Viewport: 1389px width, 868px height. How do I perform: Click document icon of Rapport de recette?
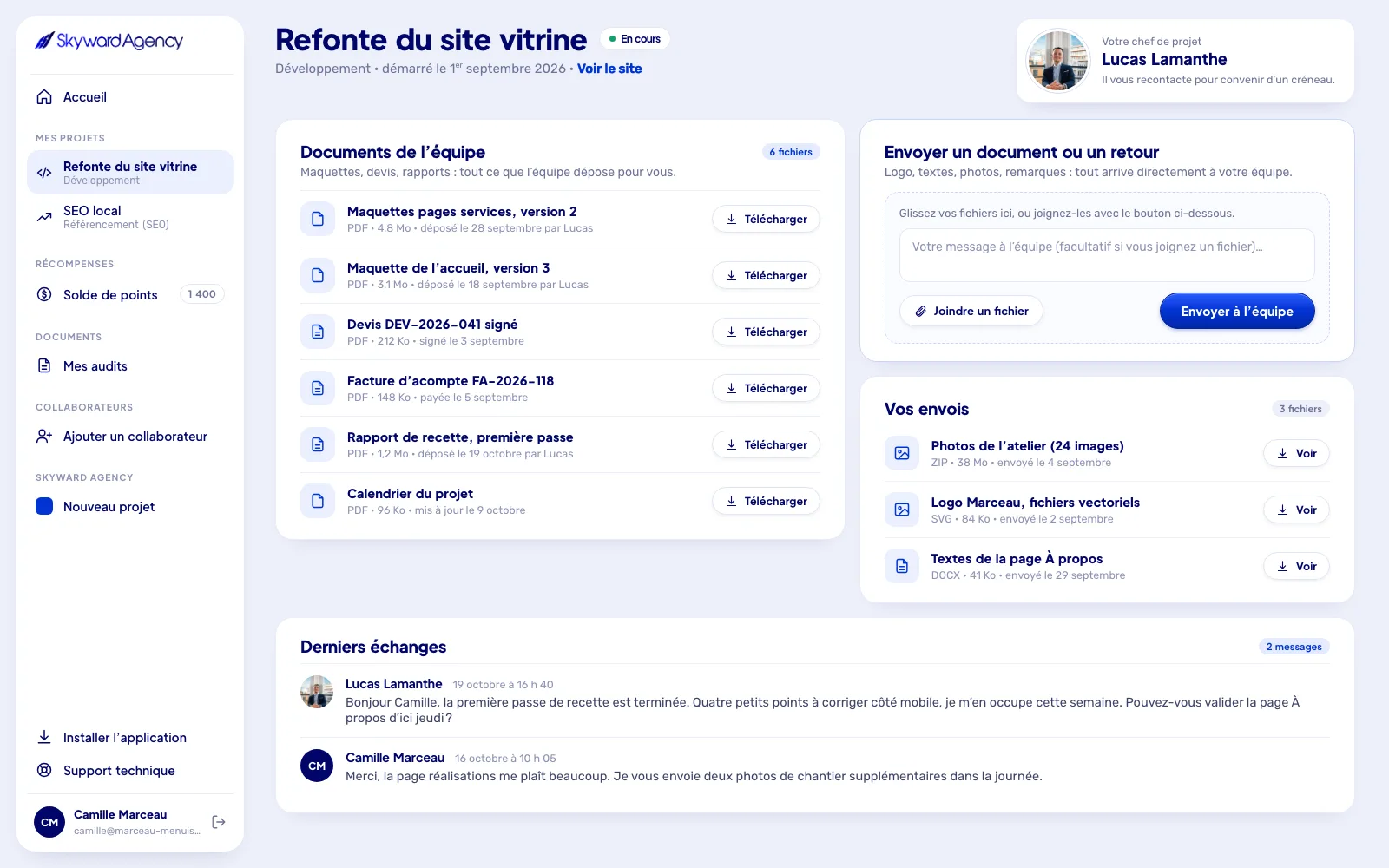[318, 444]
